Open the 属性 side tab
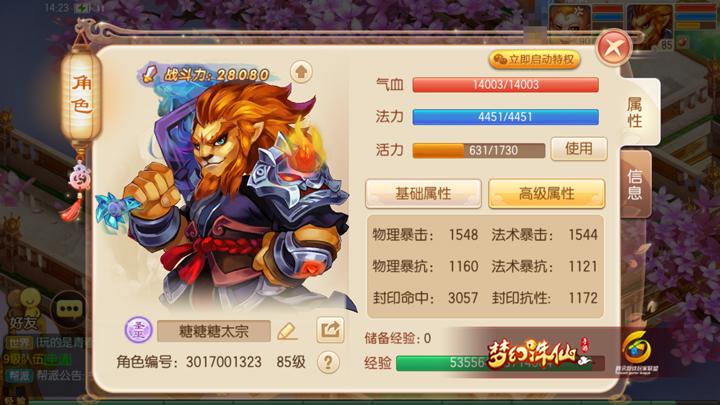 click(636, 112)
